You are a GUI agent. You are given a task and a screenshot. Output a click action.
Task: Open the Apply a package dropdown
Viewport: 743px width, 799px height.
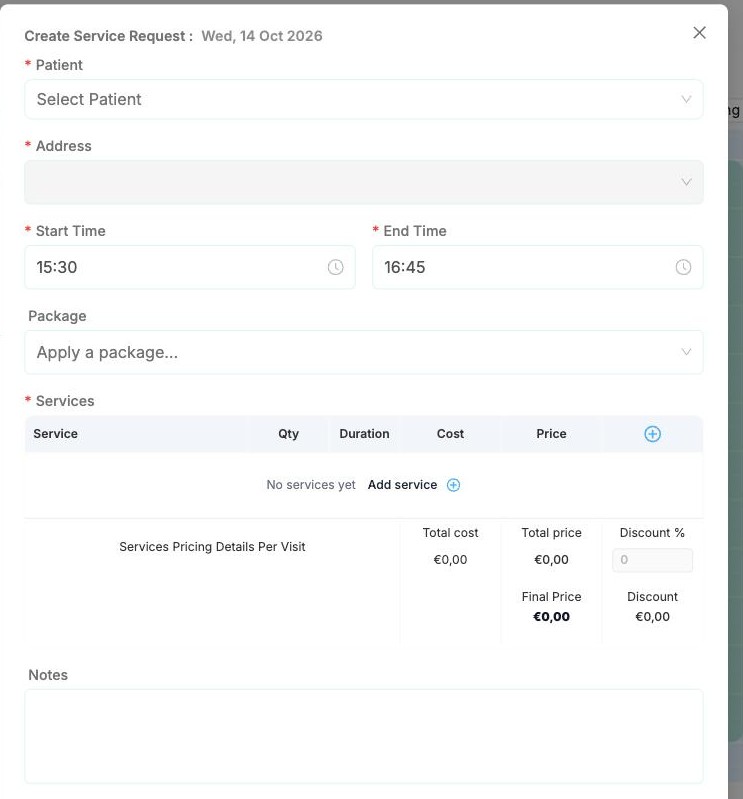coord(364,352)
